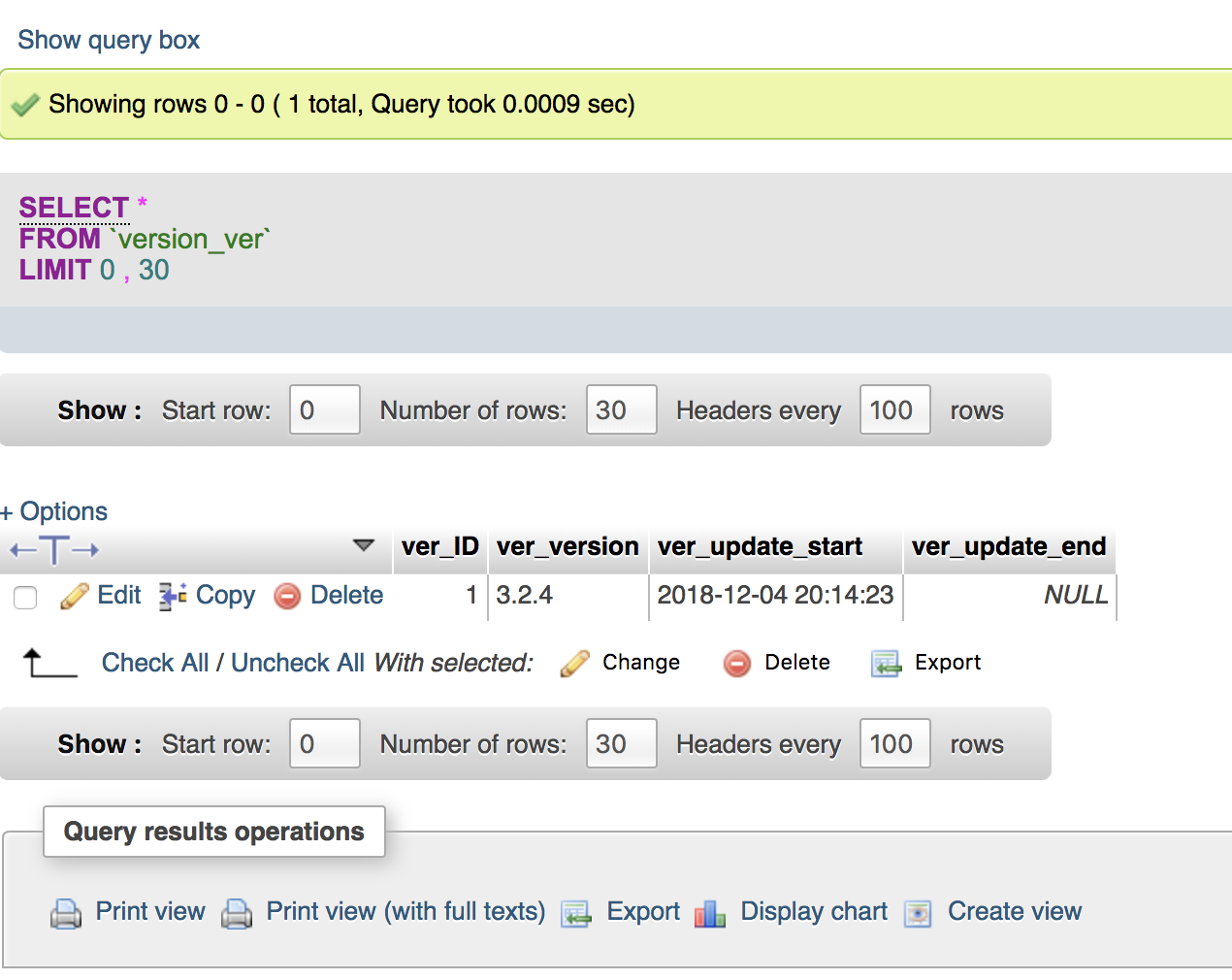Viewport: 1232px width, 980px height.
Task: Click the printer icon for full texts
Action: (x=237, y=913)
